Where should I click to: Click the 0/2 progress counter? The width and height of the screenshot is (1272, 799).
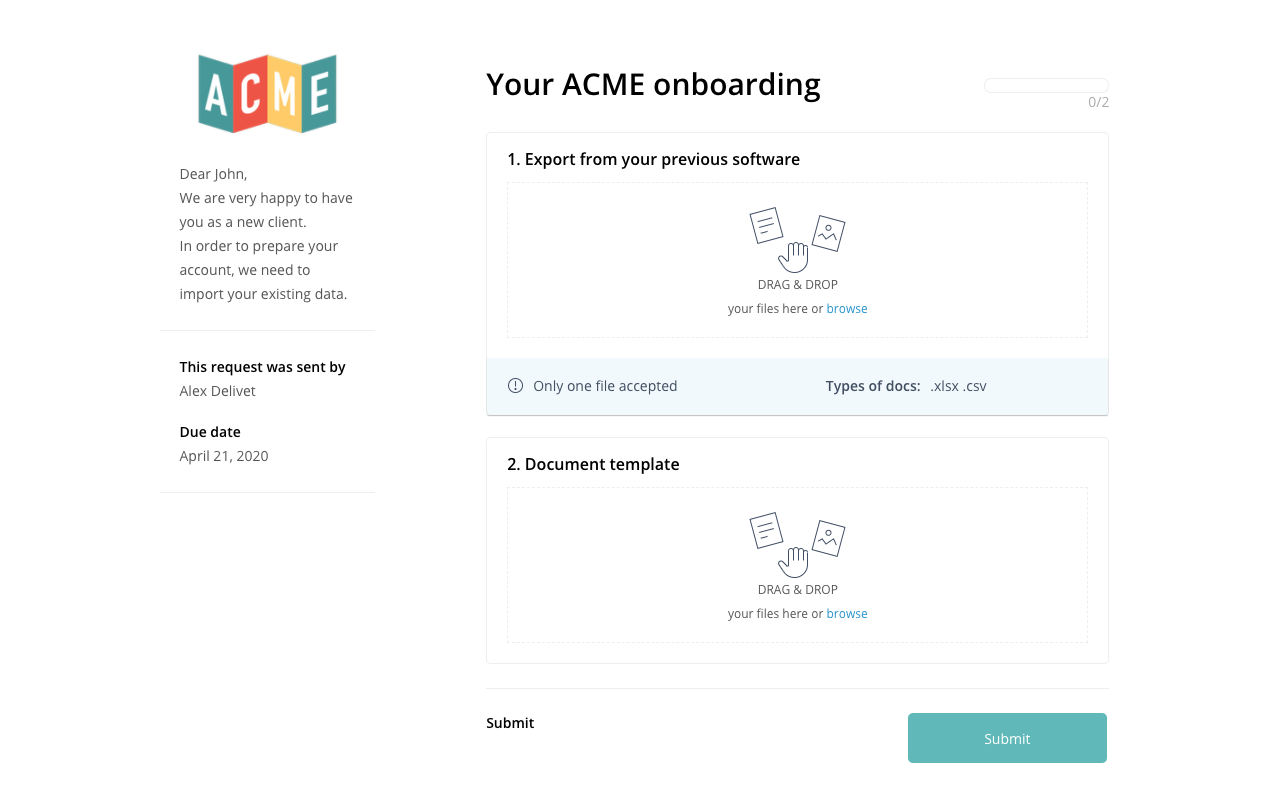pyautogui.click(x=1098, y=102)
